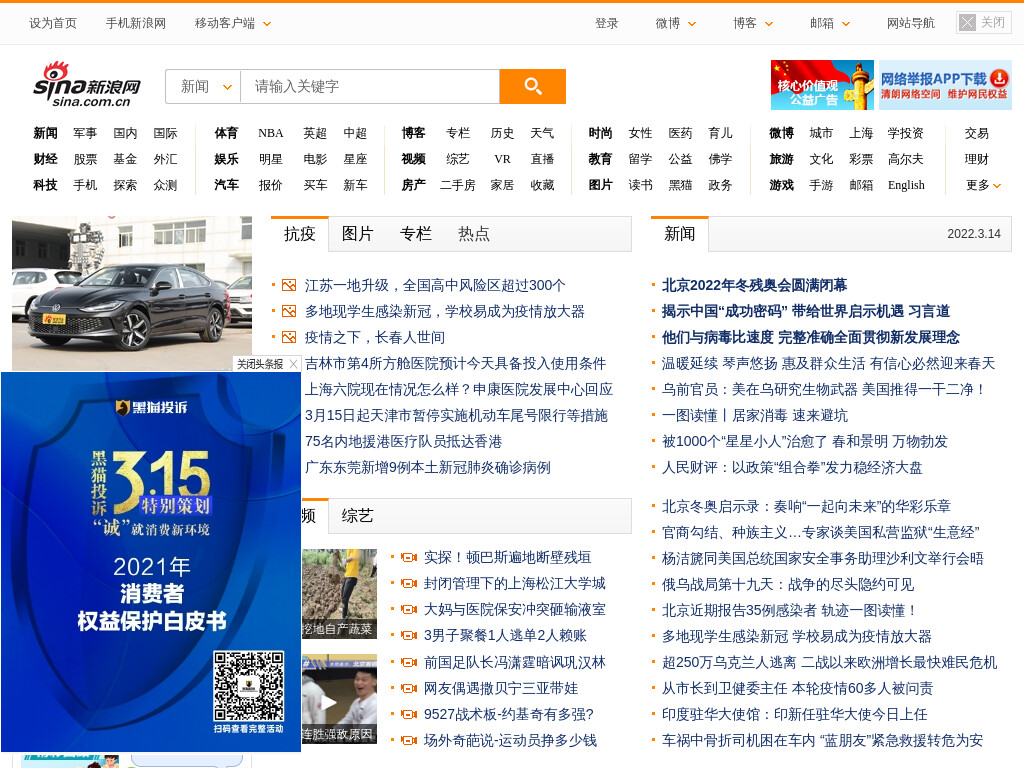The width and height of the screenshot is (1024, 768).
Task: Select the 新闻 tab in right panel
Action: pos(680,234)
